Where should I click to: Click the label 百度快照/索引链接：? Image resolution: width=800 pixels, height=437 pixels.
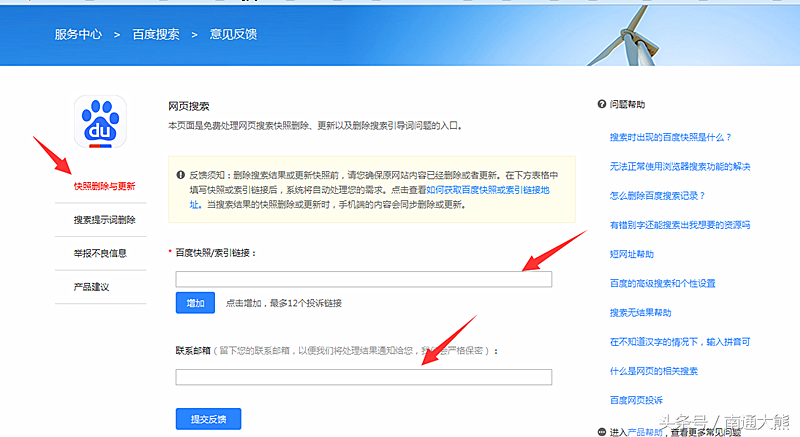point(215,252)
